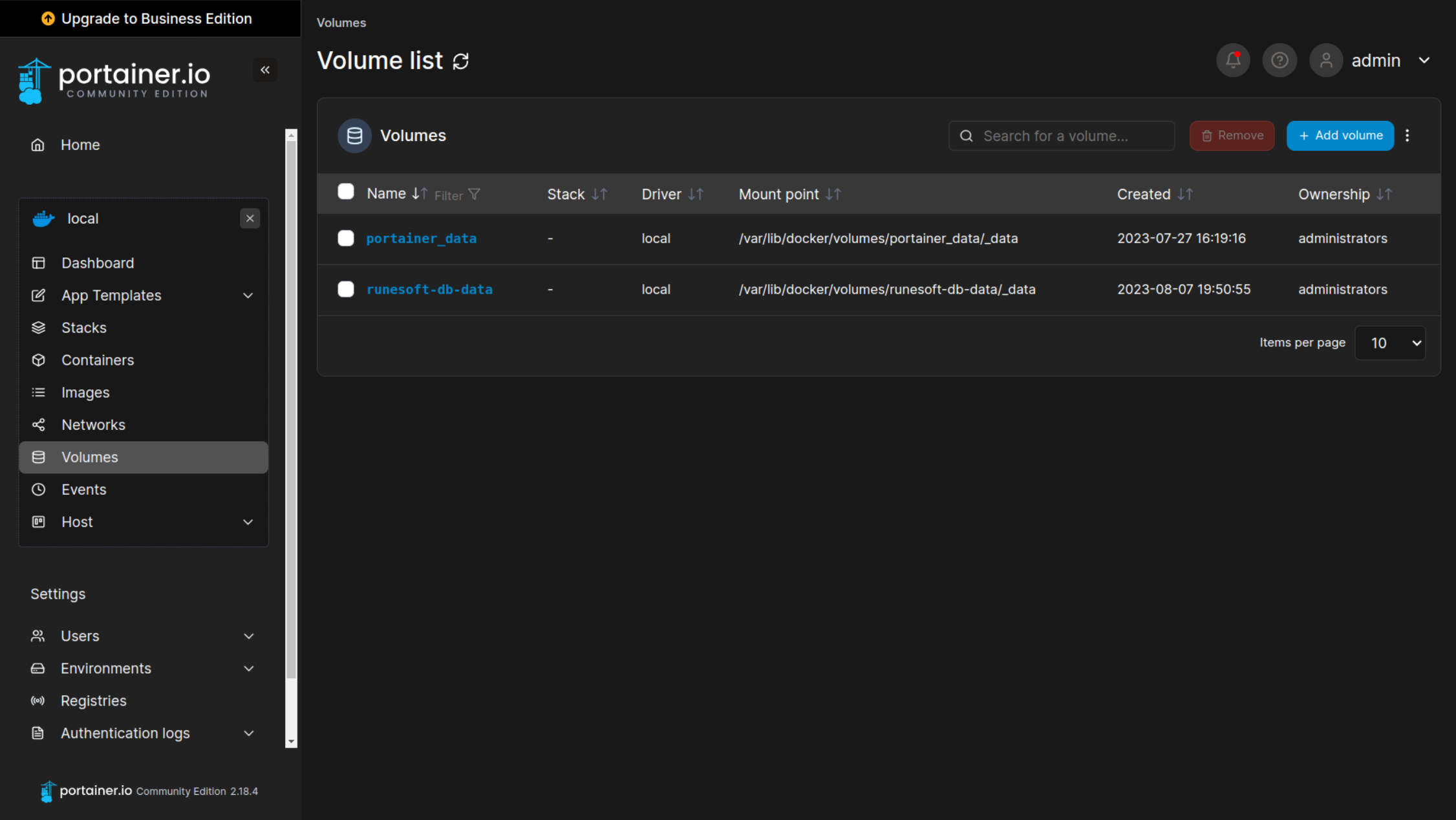Screen dimensions: 1456x820
Task: Open table settings three-dot menu
Action: (x=1407, y=136)
